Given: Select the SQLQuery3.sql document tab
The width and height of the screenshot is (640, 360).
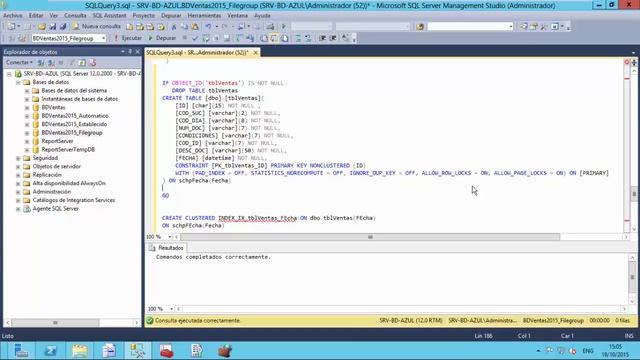Looking at the screenshot, I should (x=197, y=53).
